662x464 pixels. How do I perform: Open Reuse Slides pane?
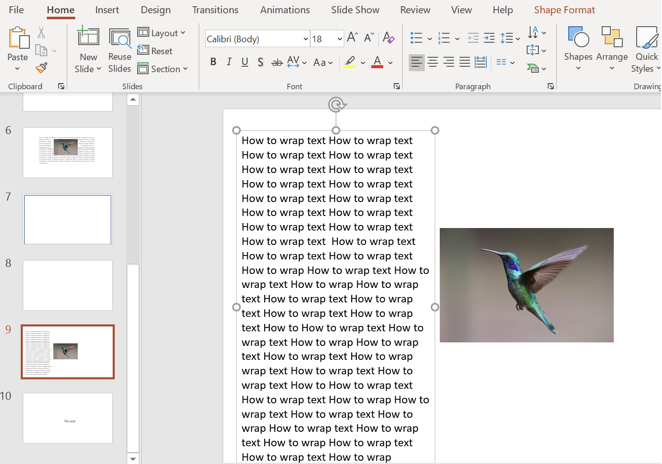coord(119,50)
